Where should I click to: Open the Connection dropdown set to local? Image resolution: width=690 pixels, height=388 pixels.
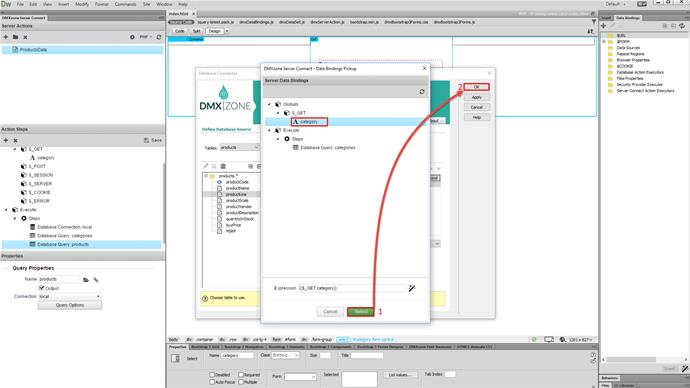pos(70,296)
